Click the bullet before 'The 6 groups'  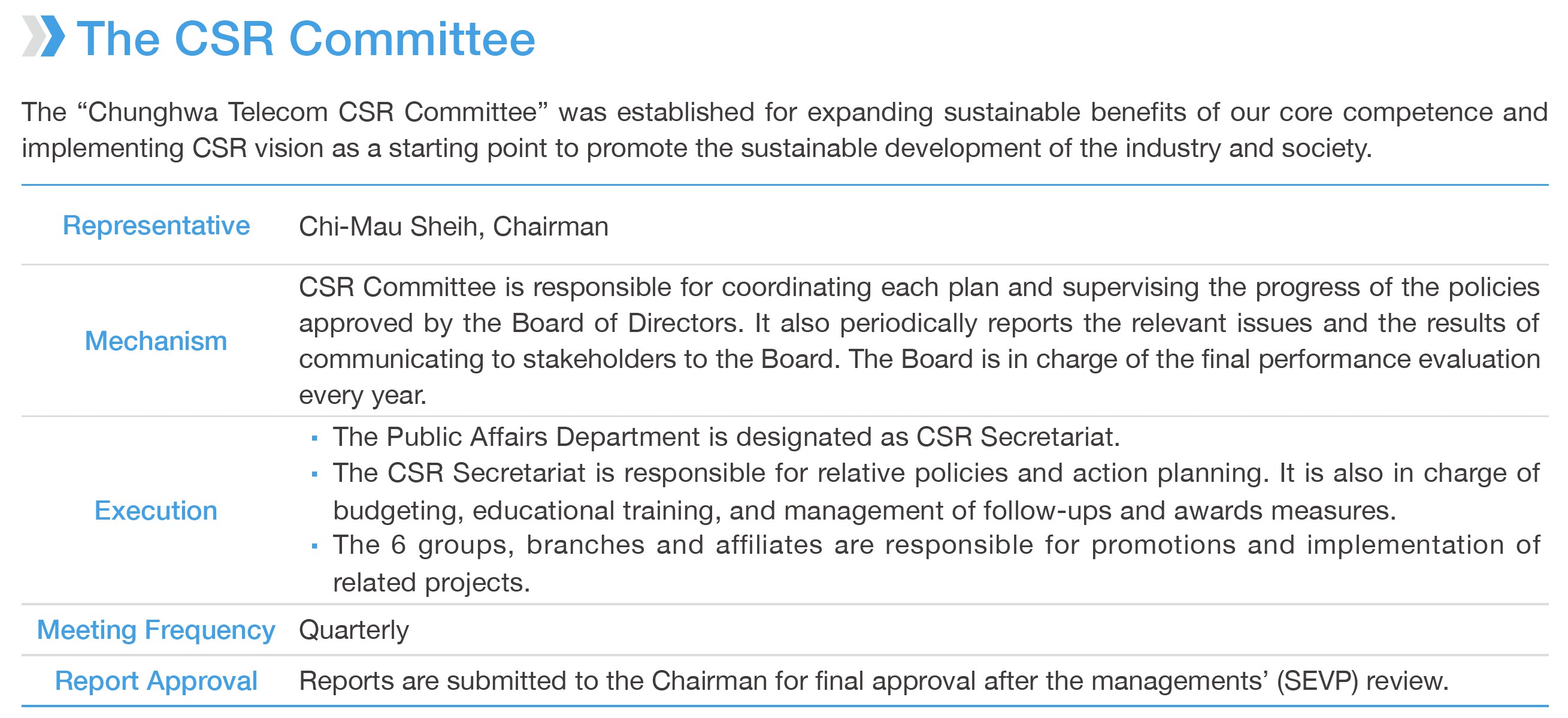[x=314, y=545]
